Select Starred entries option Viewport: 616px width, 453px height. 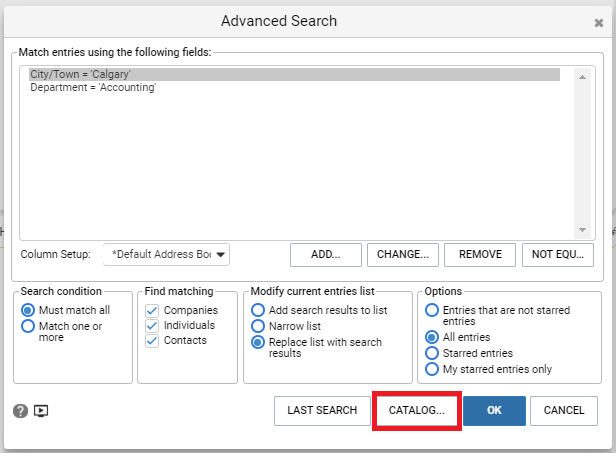click(432, 353)
